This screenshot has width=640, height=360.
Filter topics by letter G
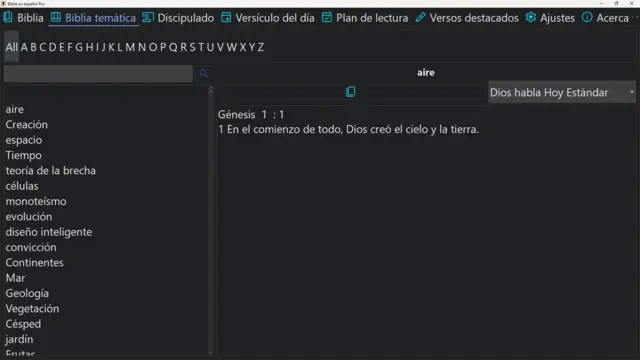79,47
